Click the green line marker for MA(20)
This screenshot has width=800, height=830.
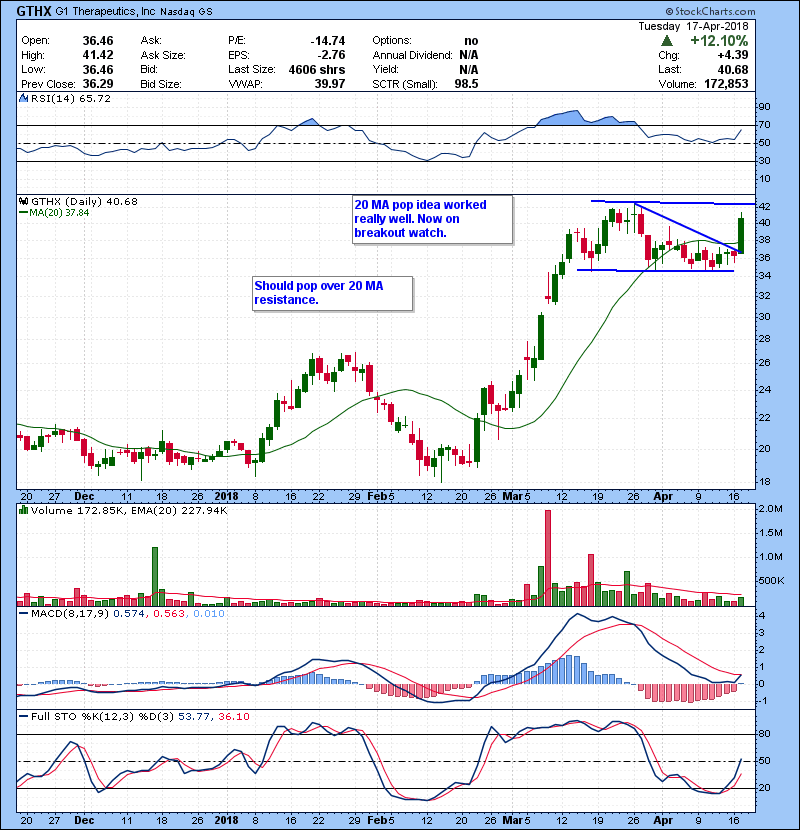tap(23, 213)
